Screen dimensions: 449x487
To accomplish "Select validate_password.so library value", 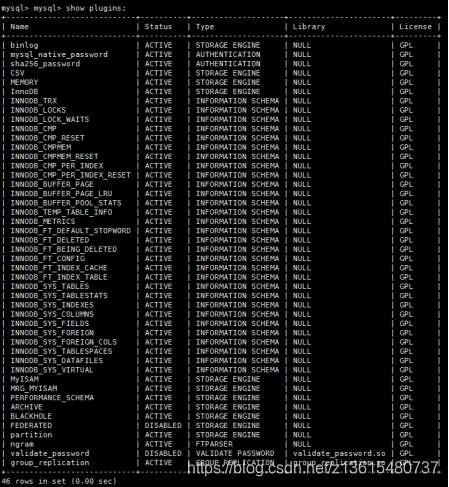I will tap(339, 453).
